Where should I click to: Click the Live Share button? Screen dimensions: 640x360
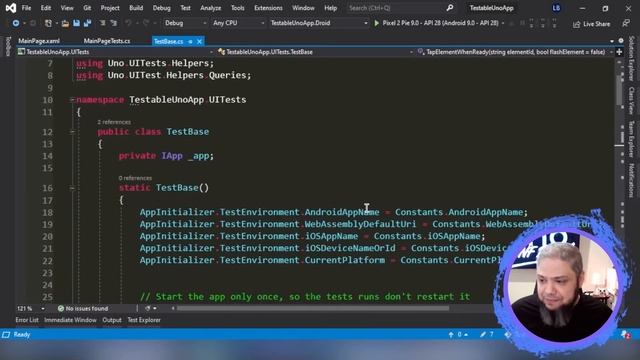point(591,24)
